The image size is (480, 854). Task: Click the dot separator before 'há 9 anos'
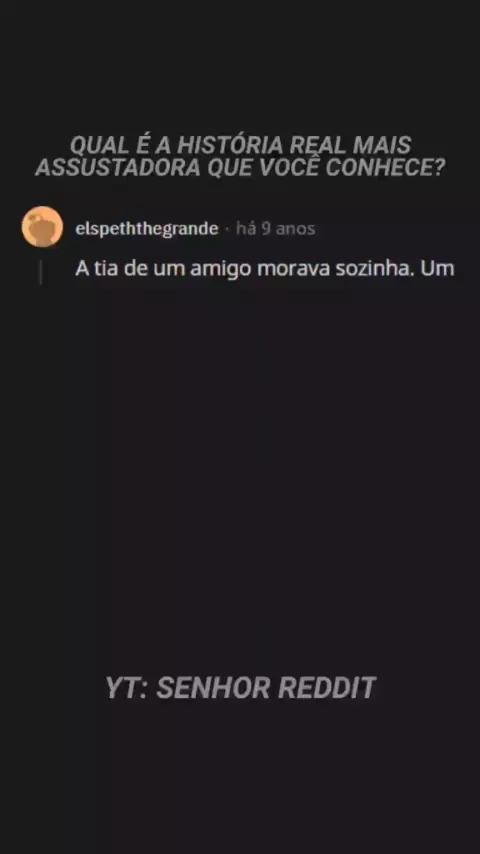pos(227,229)
